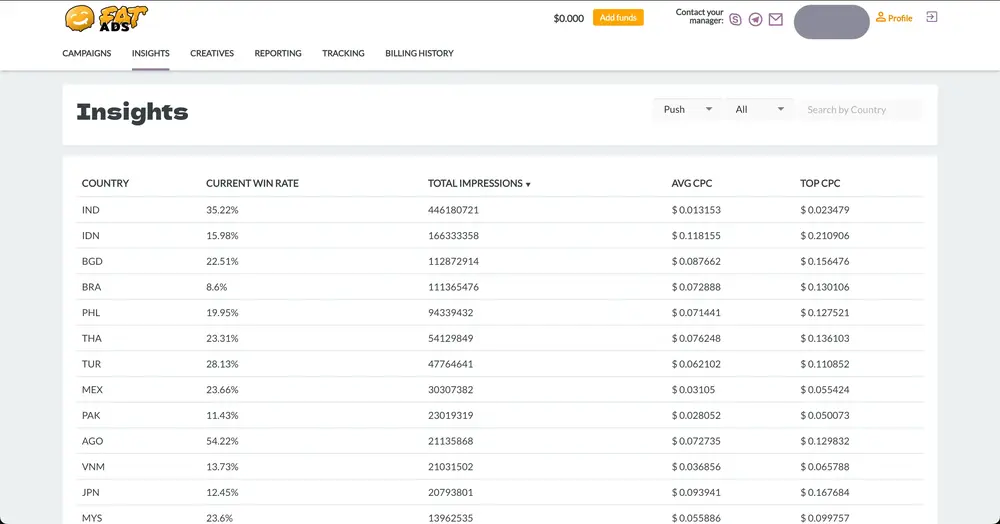
Task: Sort by Current Win Rate header
Action: click(x=252, y=184)
